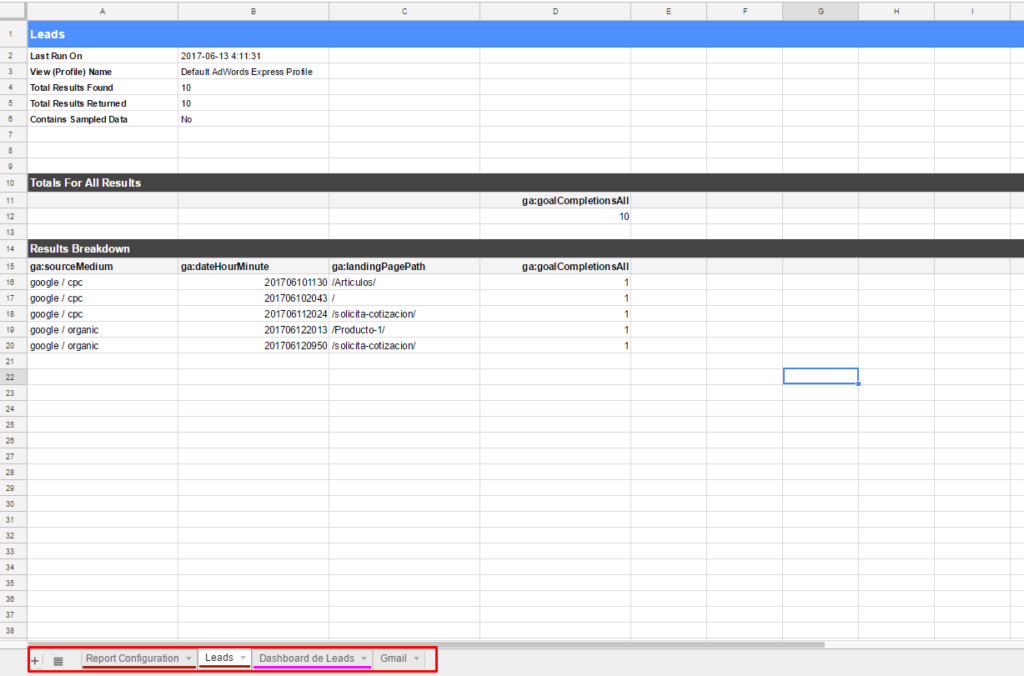Click the 'Totals For All Results' heading

click(86, 183)
